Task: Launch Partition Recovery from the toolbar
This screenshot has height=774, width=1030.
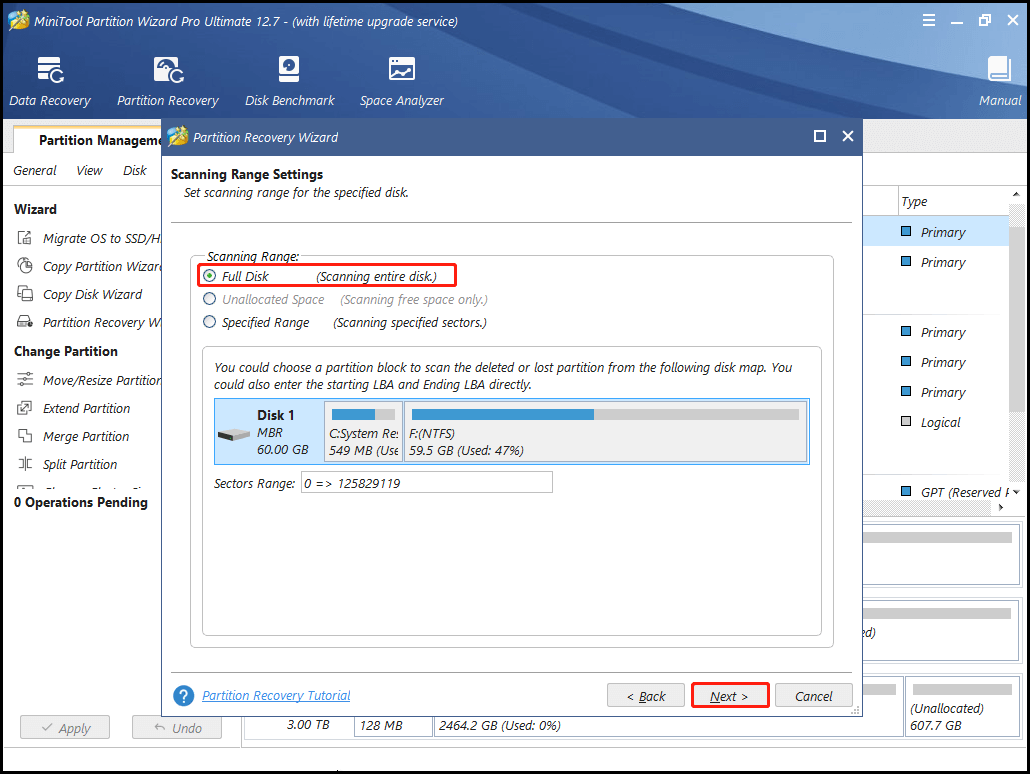Action: point(168,80)
